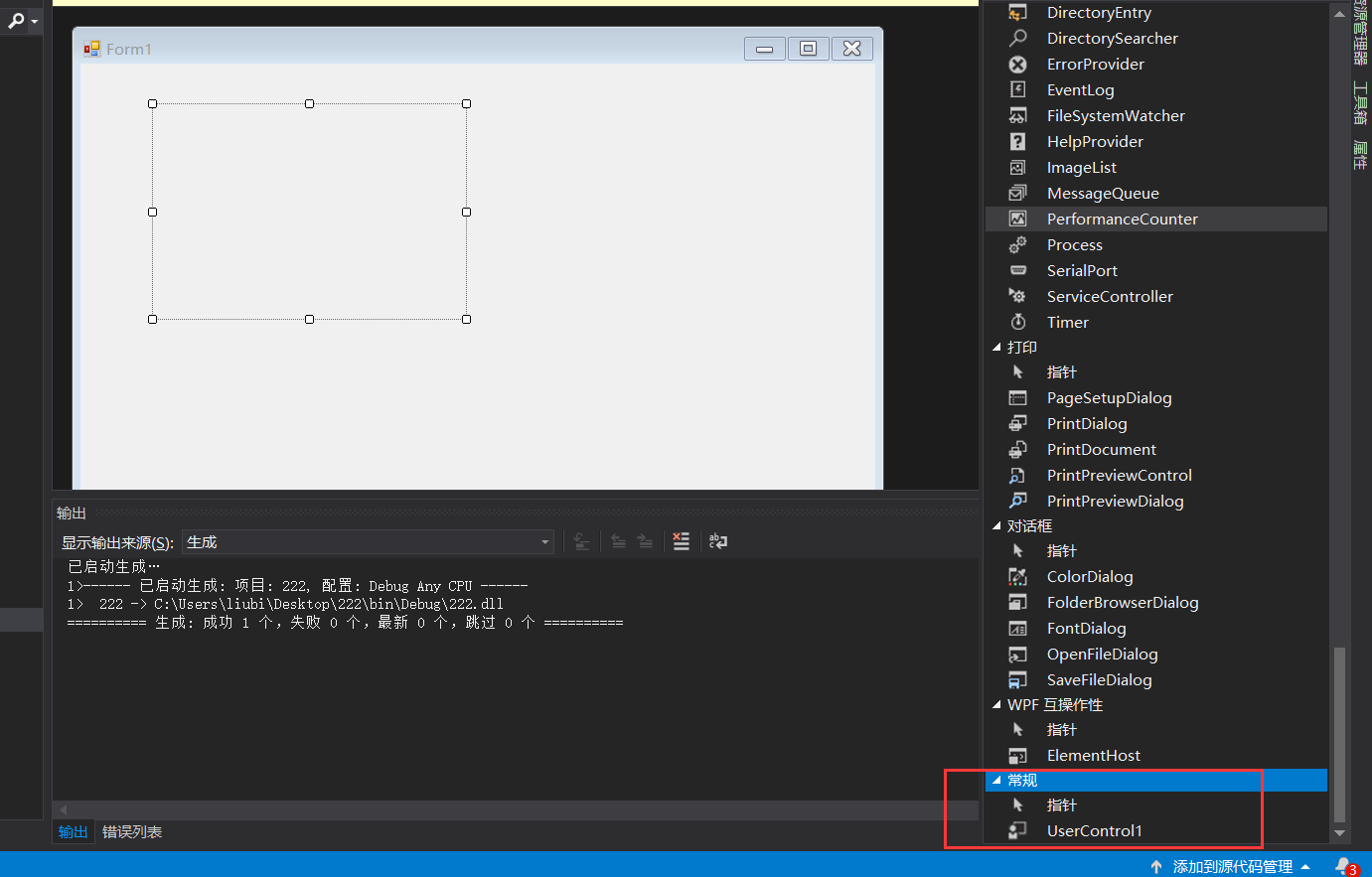This screenshot has width=1372, height=877.
Task: Choose the PrintDocument icon
Action: pyautogui.click(x=1017, y=450)
